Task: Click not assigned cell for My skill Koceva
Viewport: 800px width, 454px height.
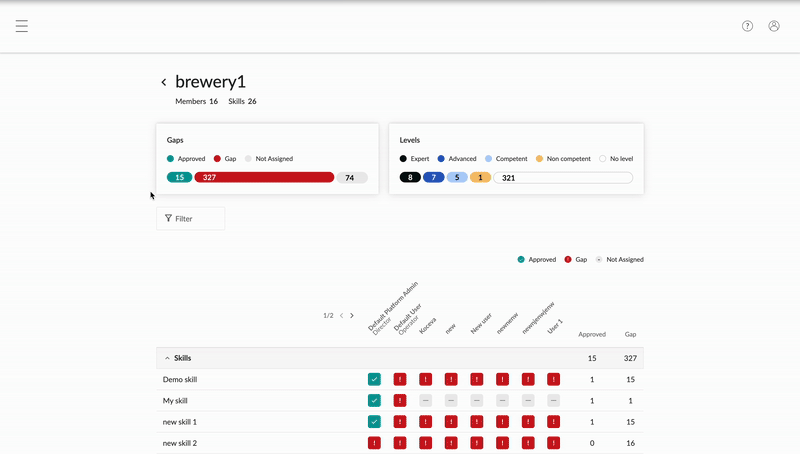Action: point(426,401)
